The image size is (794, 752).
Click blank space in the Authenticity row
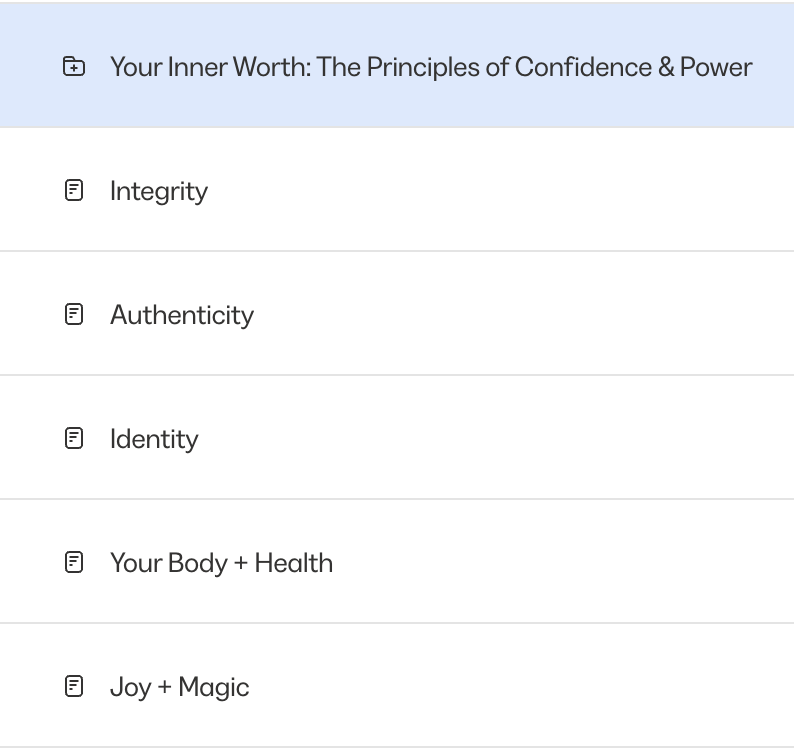522,314
